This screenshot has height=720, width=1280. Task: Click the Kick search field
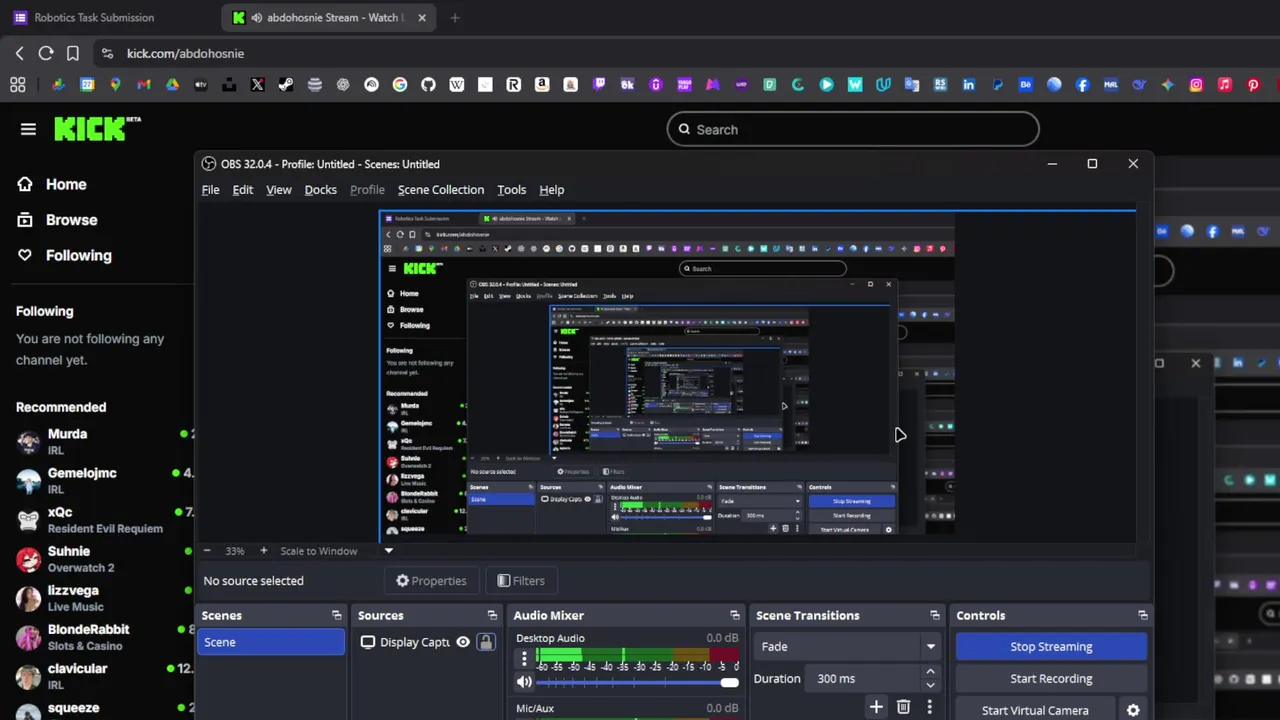point(853,129)
